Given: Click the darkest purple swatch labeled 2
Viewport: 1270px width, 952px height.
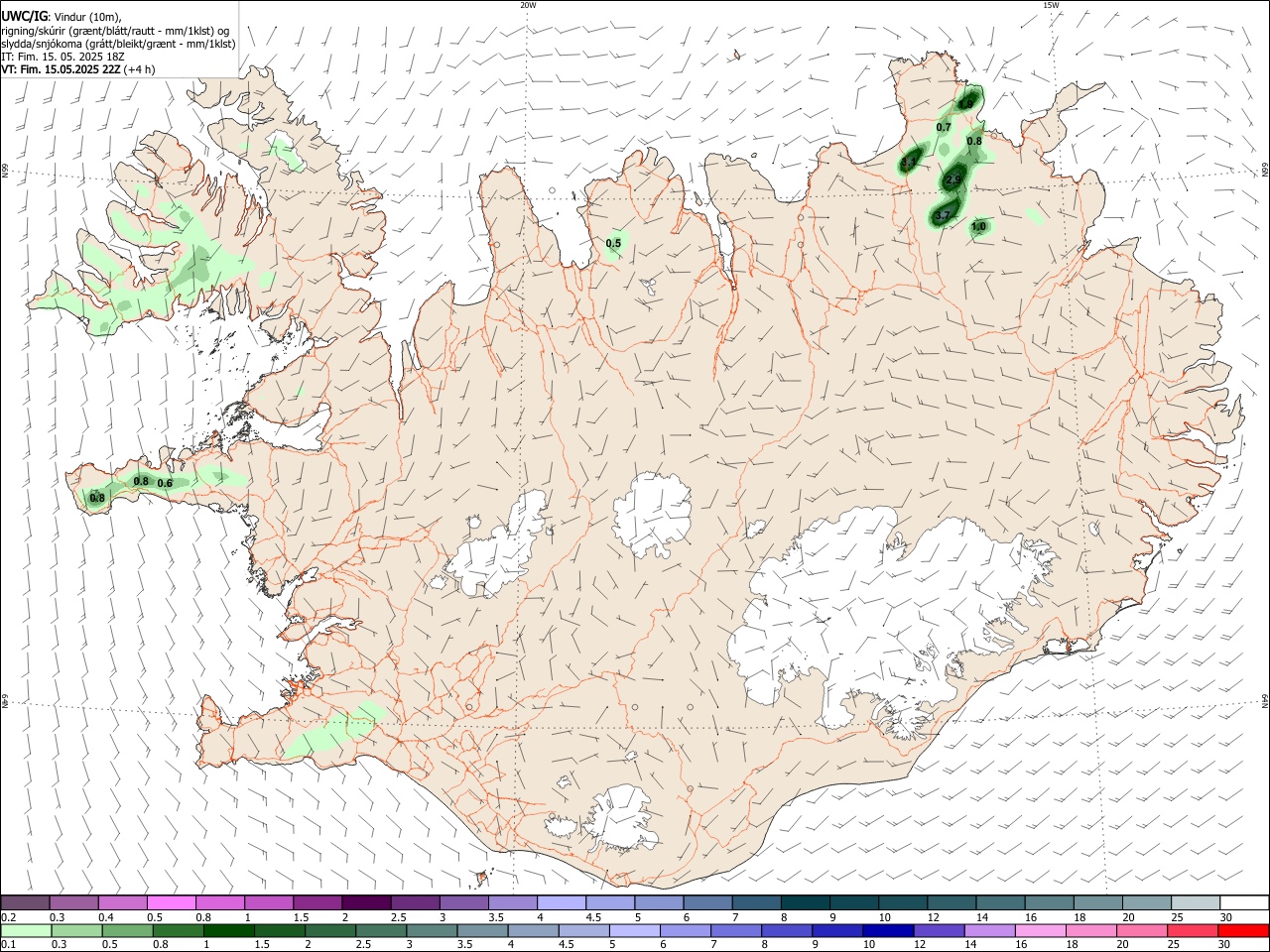Looking at the screenshot, I should coord(365,903).
